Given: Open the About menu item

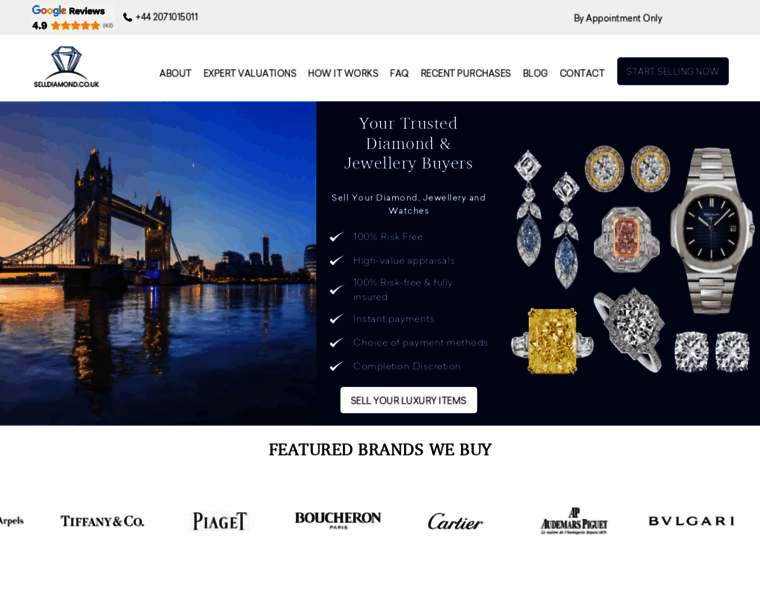Looking at the screenshot, I should pyautogui.click(x=175, y=73).
